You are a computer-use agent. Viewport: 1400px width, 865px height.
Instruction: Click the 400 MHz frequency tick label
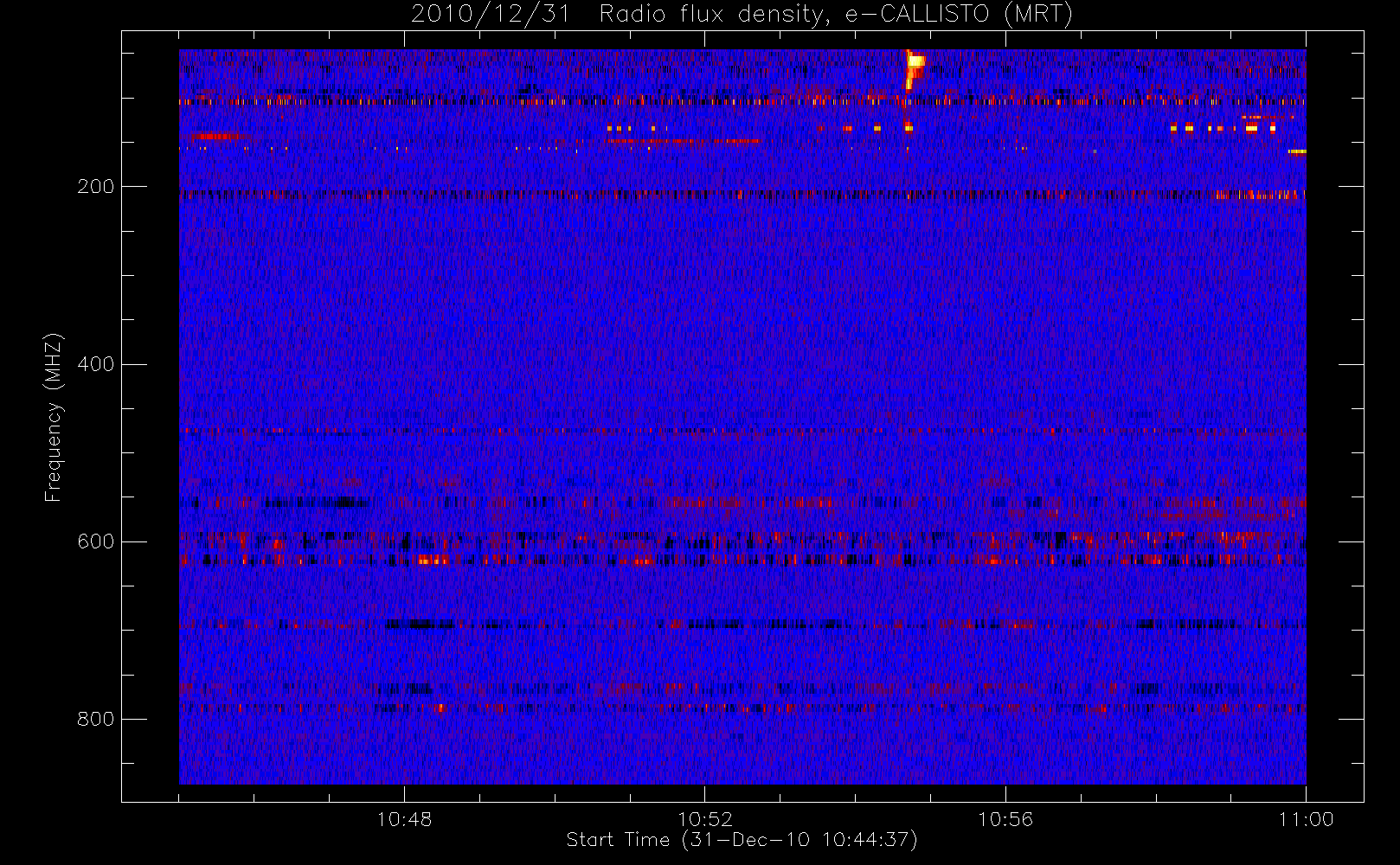point(96,364)
